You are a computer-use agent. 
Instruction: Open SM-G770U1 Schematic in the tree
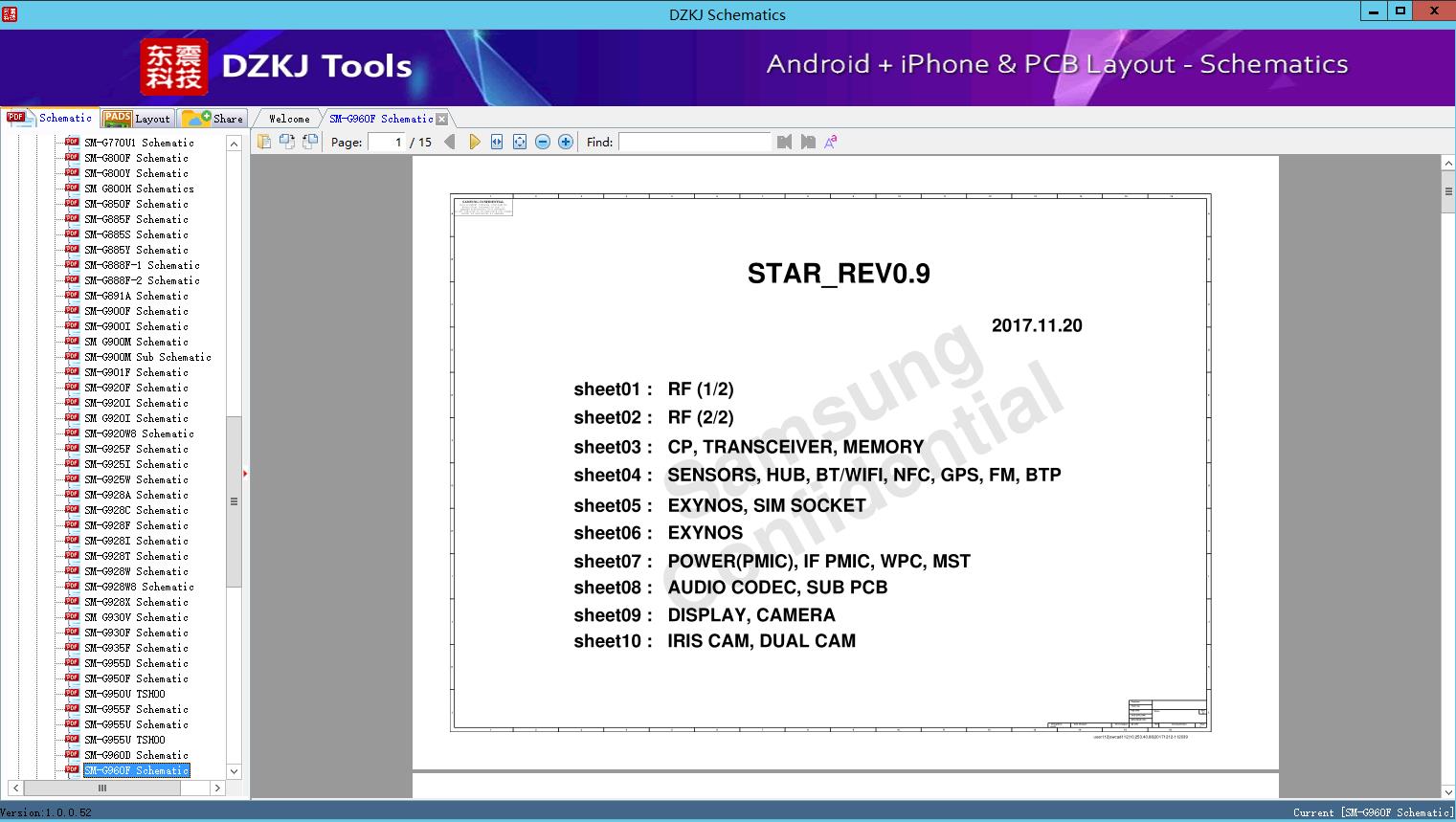[x=139, y=143]
